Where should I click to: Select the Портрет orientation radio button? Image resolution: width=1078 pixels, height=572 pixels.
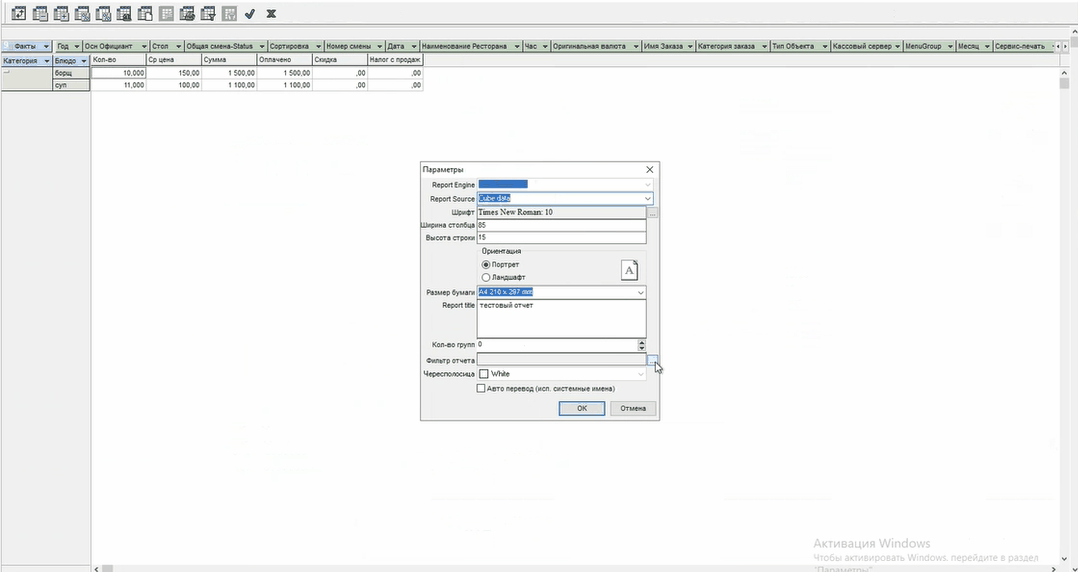tap(486, 264)
